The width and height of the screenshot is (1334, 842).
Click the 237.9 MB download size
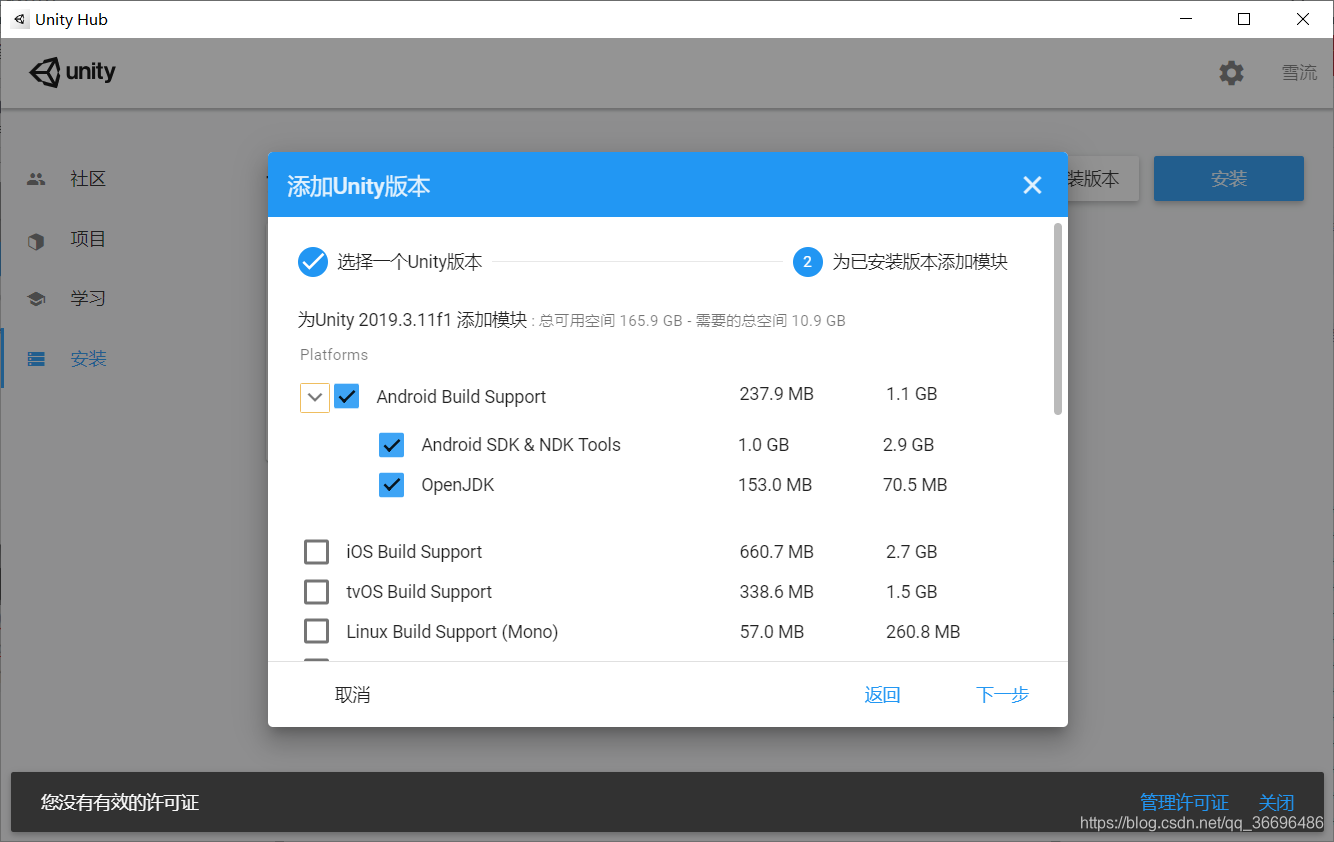(x=777, y=394)
